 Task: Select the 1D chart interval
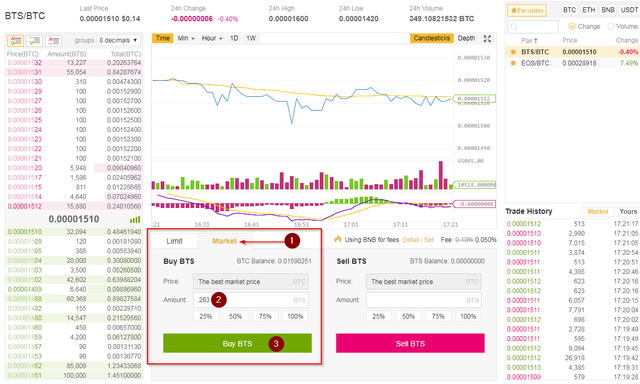(234, 38)
